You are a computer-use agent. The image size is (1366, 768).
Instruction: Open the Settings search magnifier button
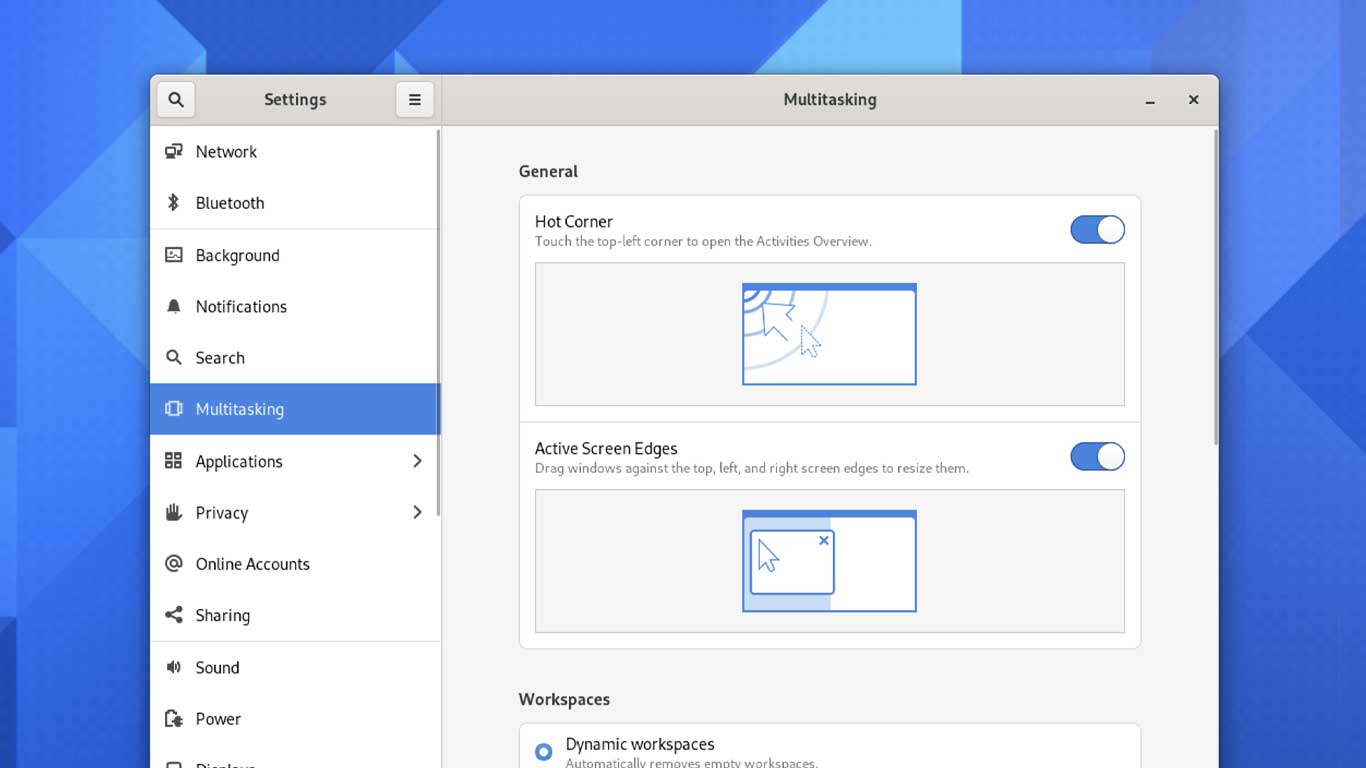click(176, 99)
